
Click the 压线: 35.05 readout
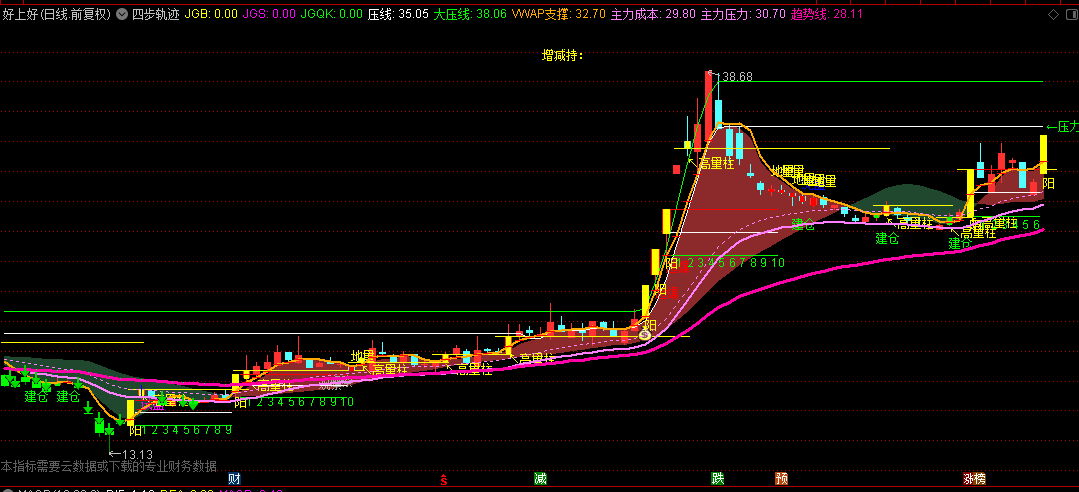(x=398, y=14)
